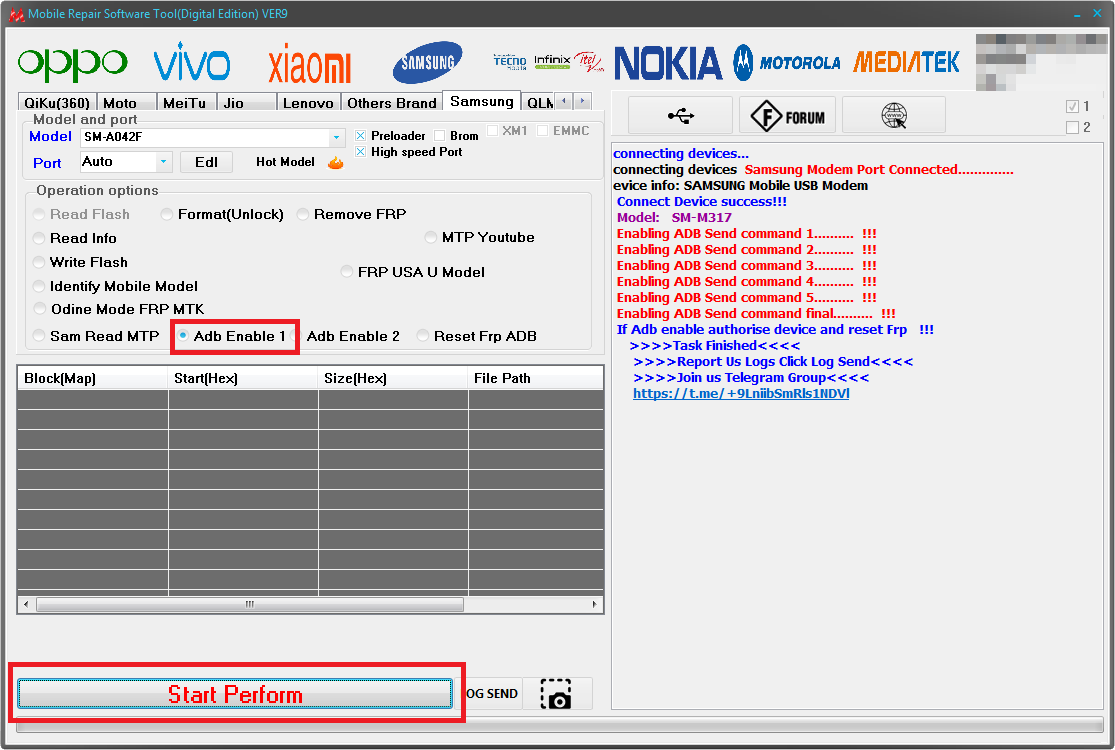Click the File Path column header
Screen dimensions: 1115x750
point(535,378)
